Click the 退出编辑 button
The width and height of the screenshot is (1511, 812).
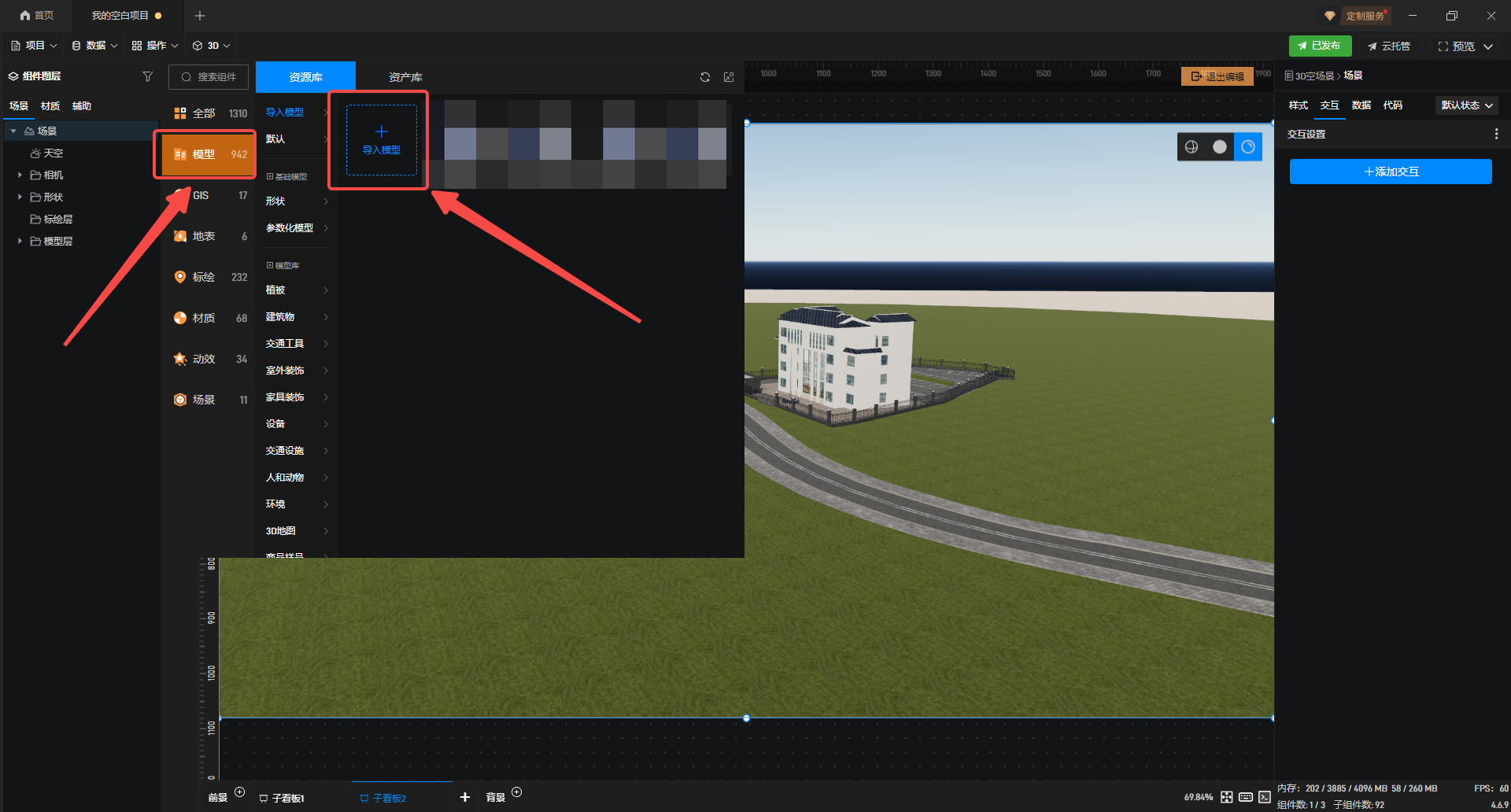pyautogui.click(x=1217, y=76)
